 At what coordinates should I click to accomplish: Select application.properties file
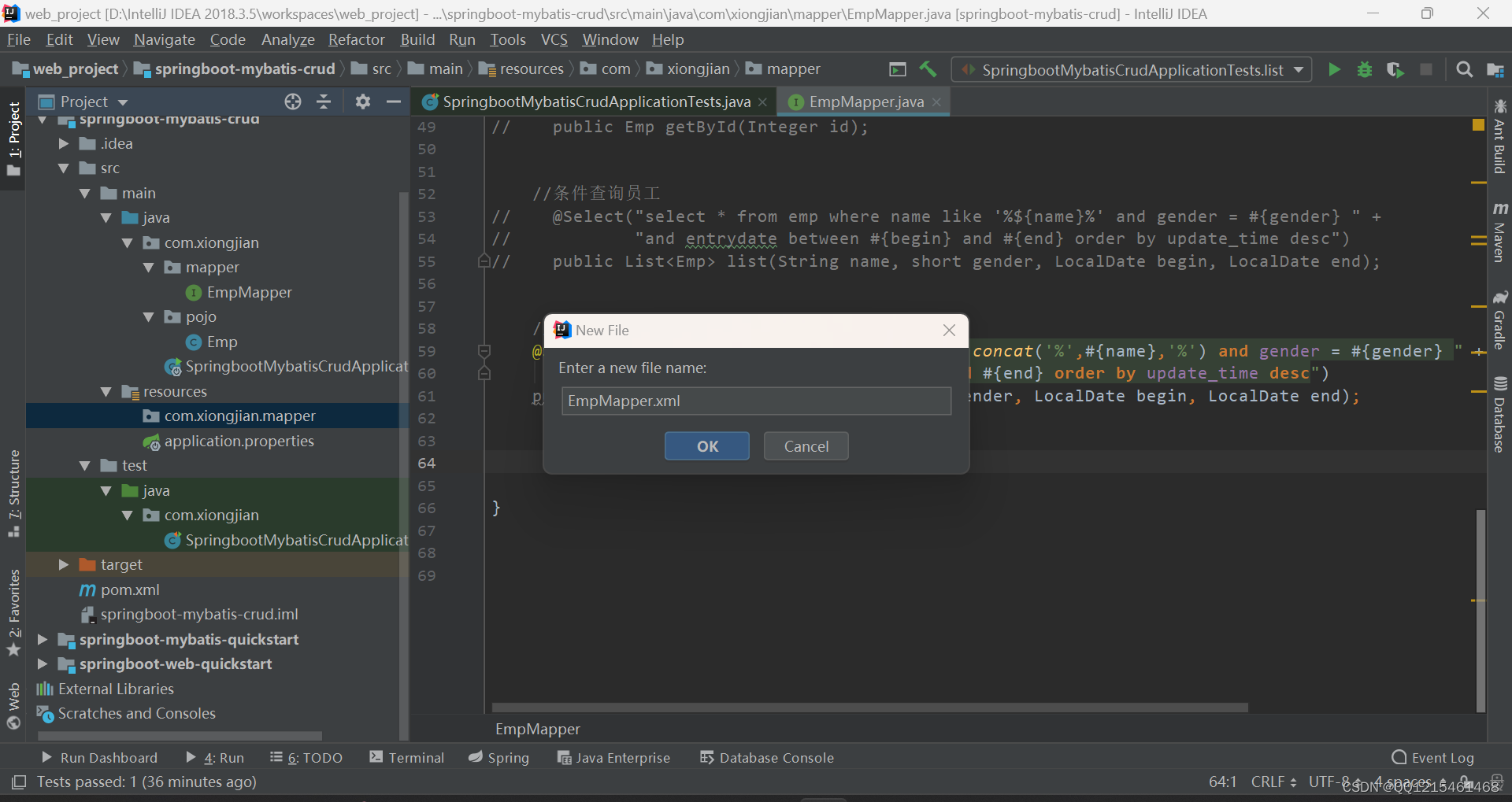tap(239, 441)
